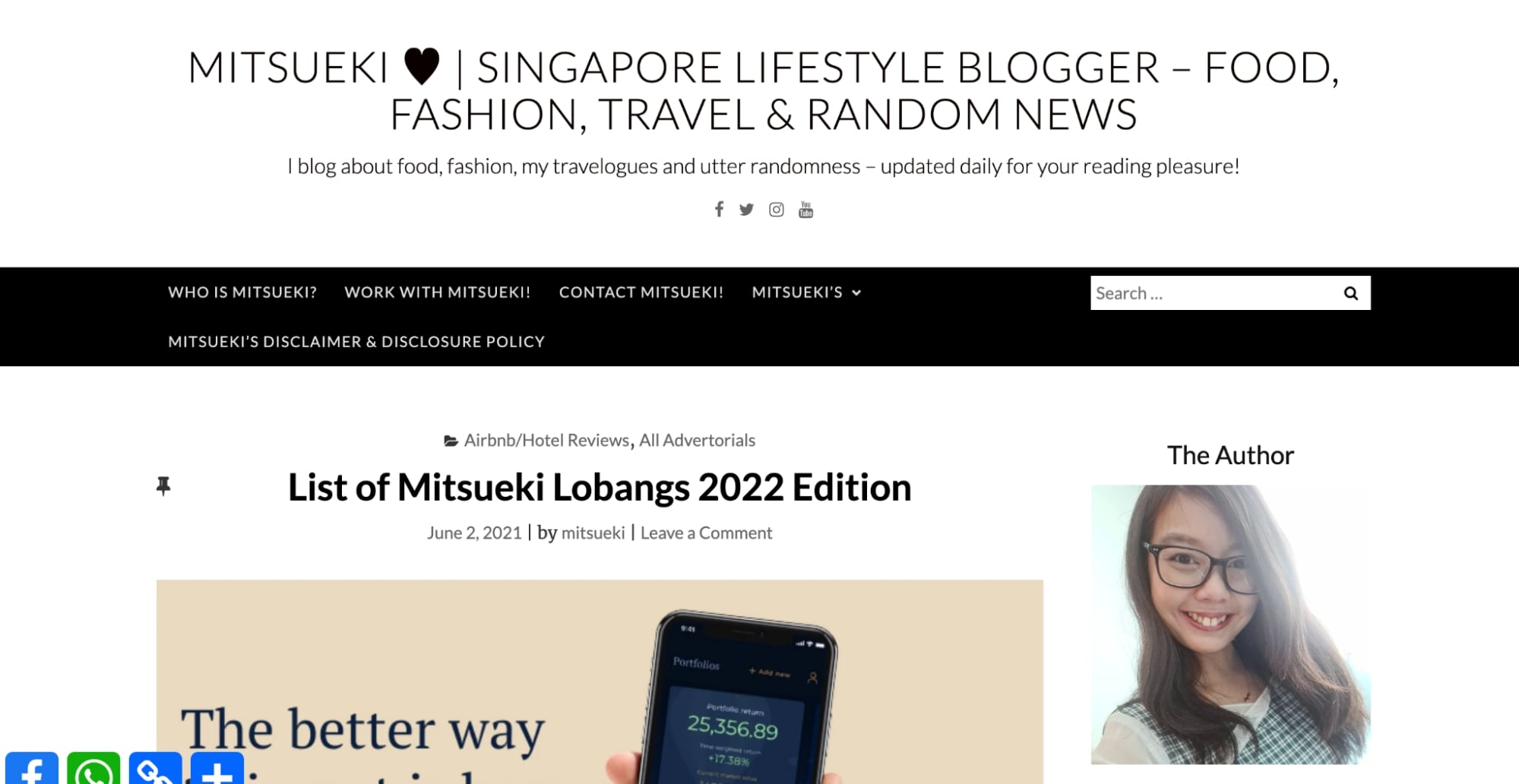Open Disclaimer & Disclosure Policy page
The image size is (1519, 784).
tap(356, 342)
